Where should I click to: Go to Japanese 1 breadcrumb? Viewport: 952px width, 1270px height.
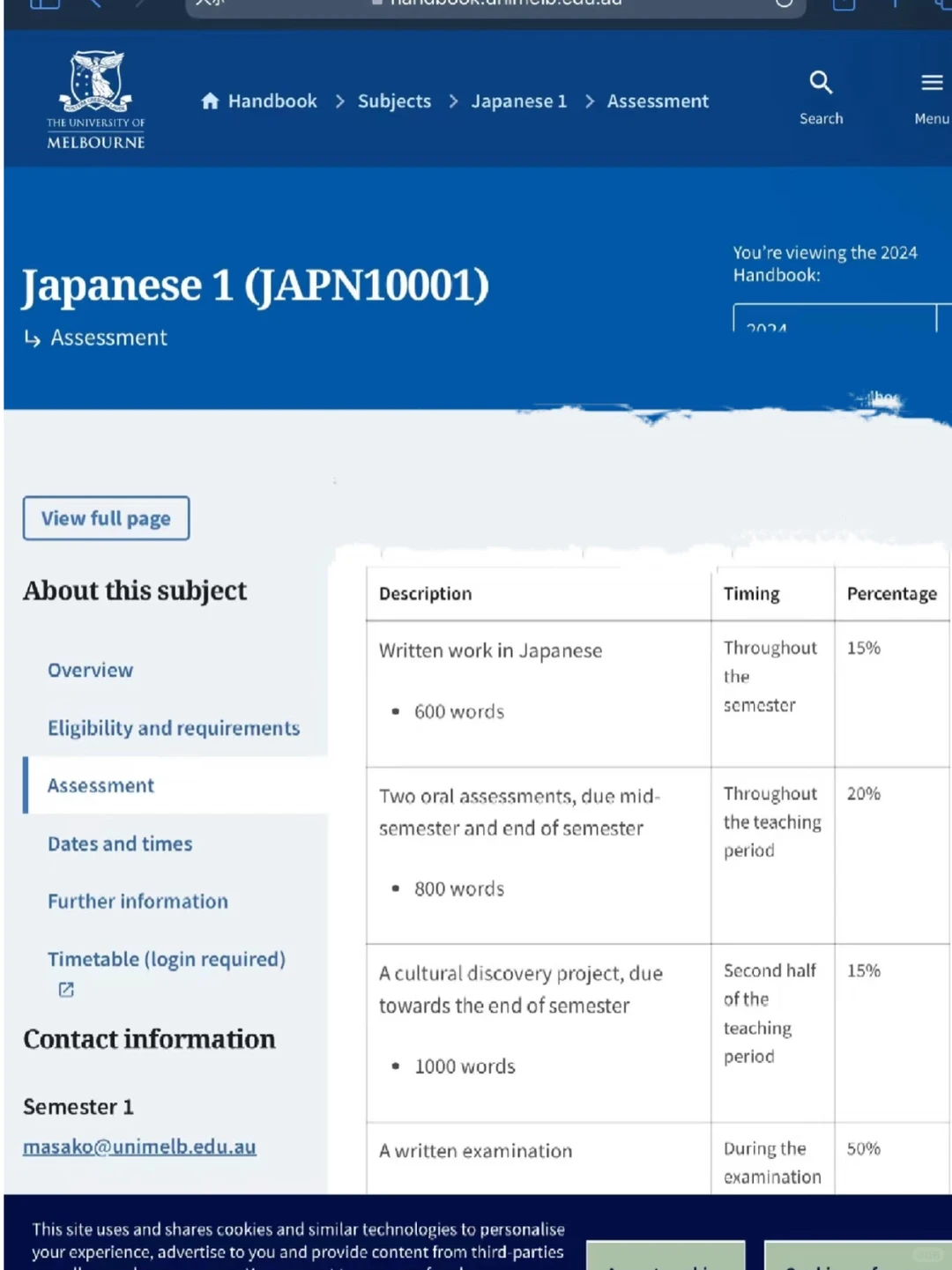(518, 101)
